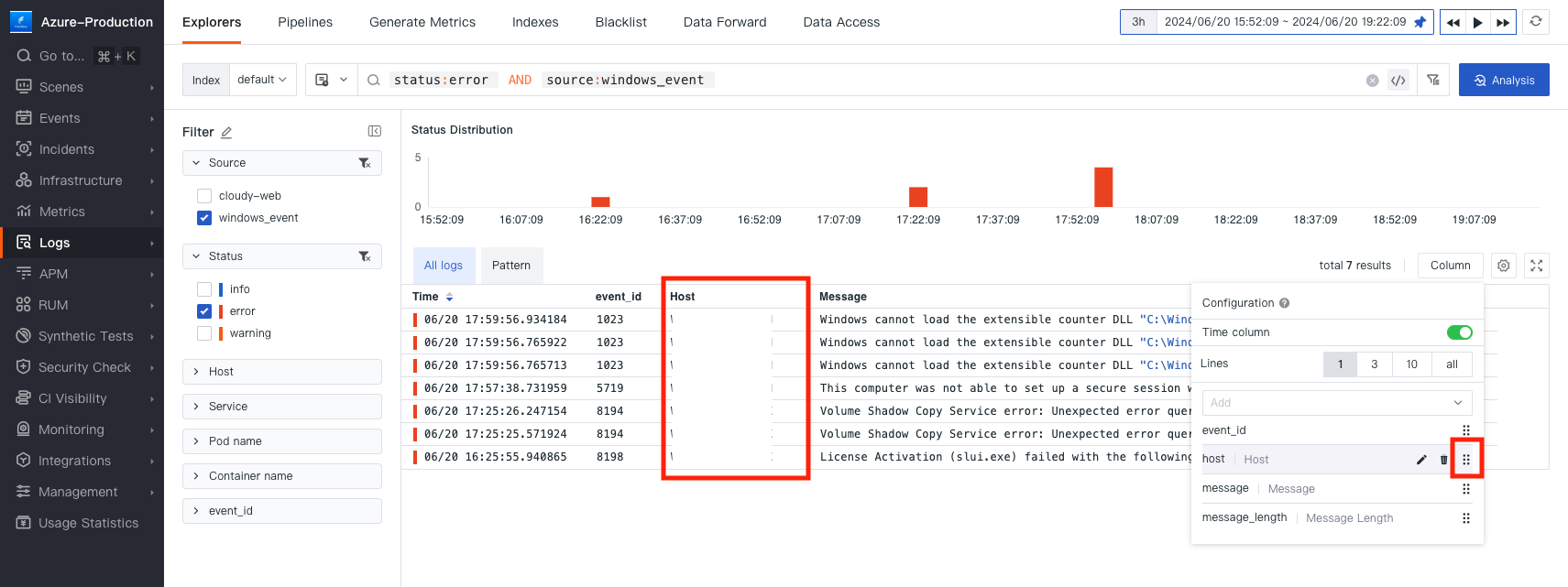Open the Blacklist tab
1568x587 pixels.
click(x=621, y=22)
